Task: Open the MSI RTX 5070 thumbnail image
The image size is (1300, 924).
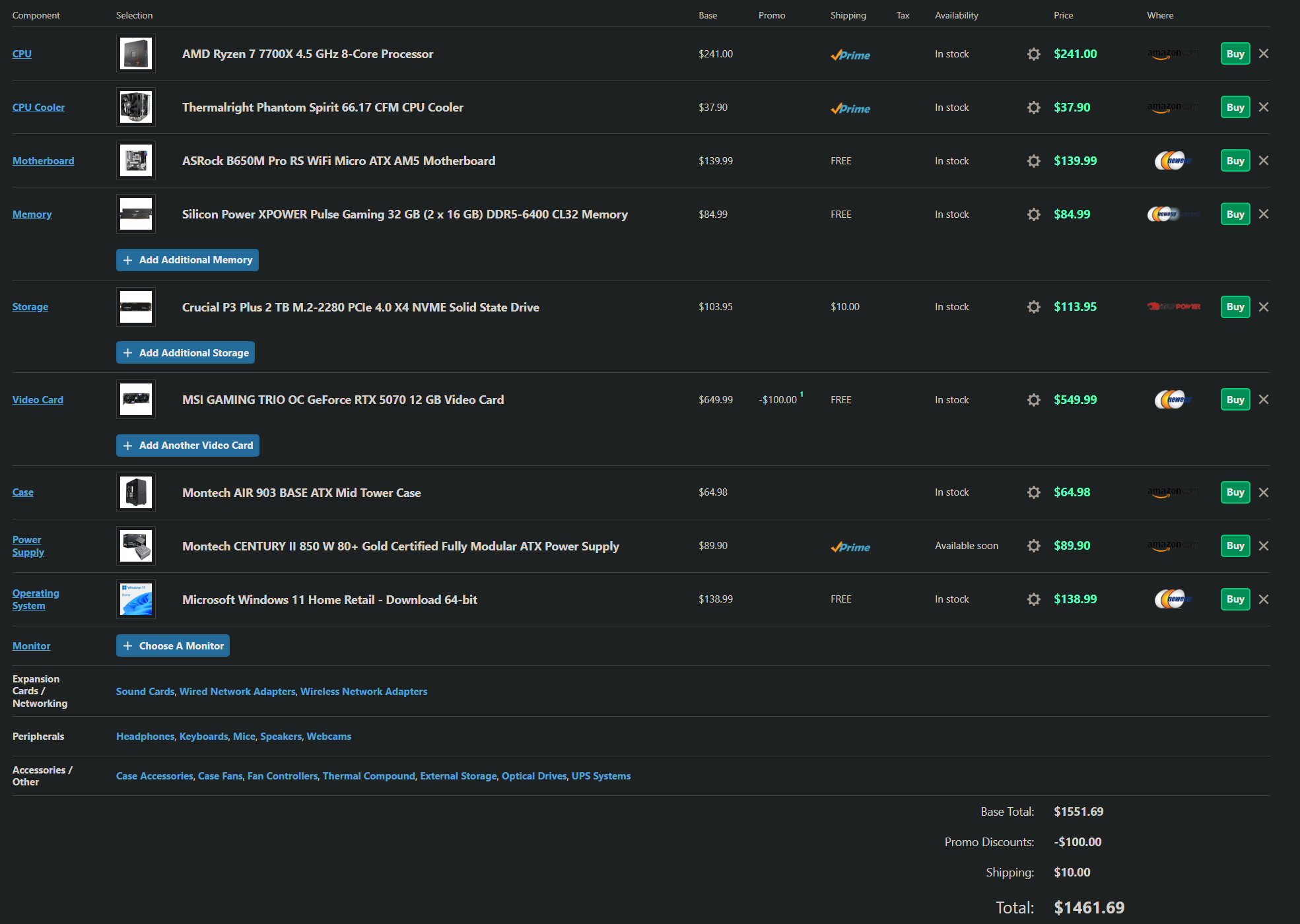Action: click(136, 399)
